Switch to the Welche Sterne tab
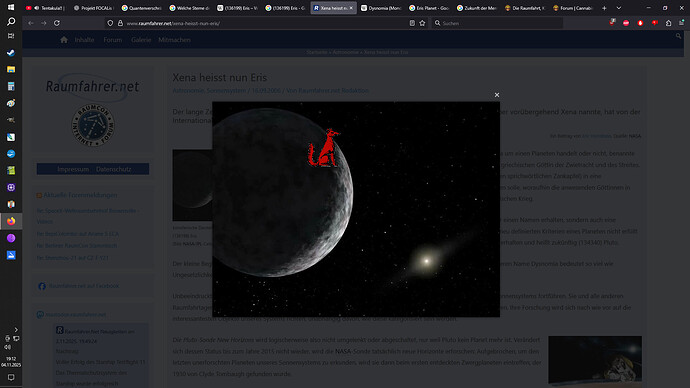This screenshot has height=388, width=690. [x=189, y=8]
